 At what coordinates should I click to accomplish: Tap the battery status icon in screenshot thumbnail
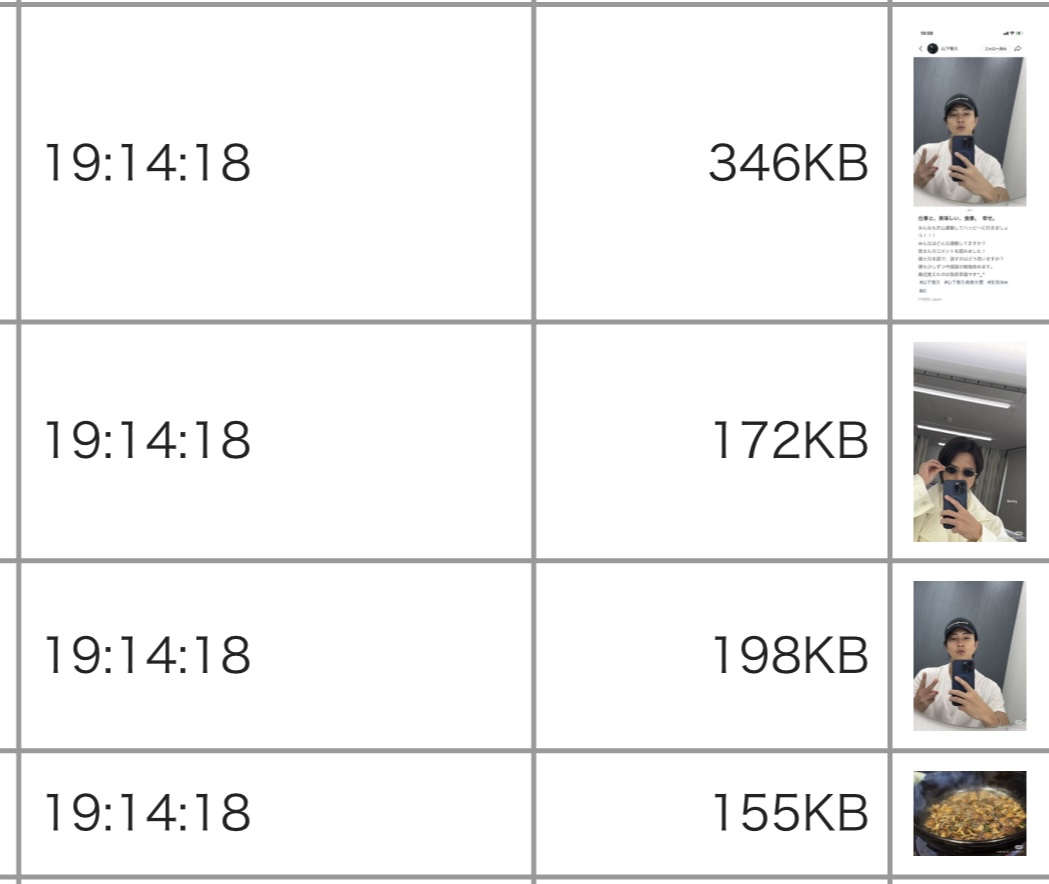(1020, 33)
